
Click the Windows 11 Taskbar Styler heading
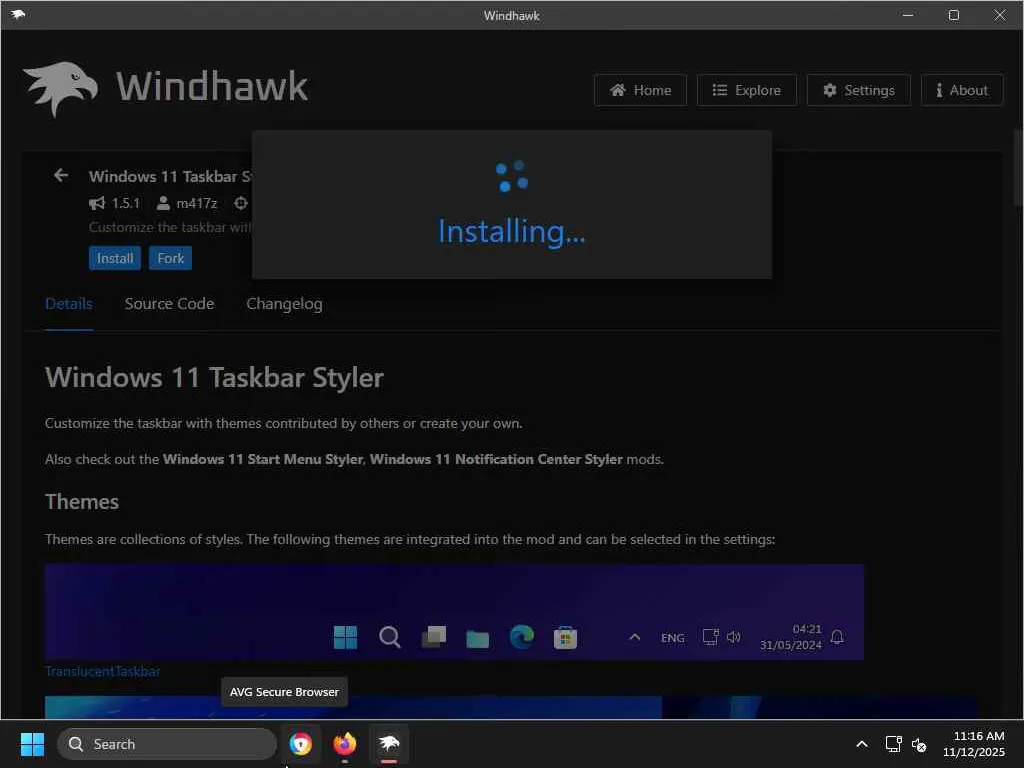[x=214, y=377]
